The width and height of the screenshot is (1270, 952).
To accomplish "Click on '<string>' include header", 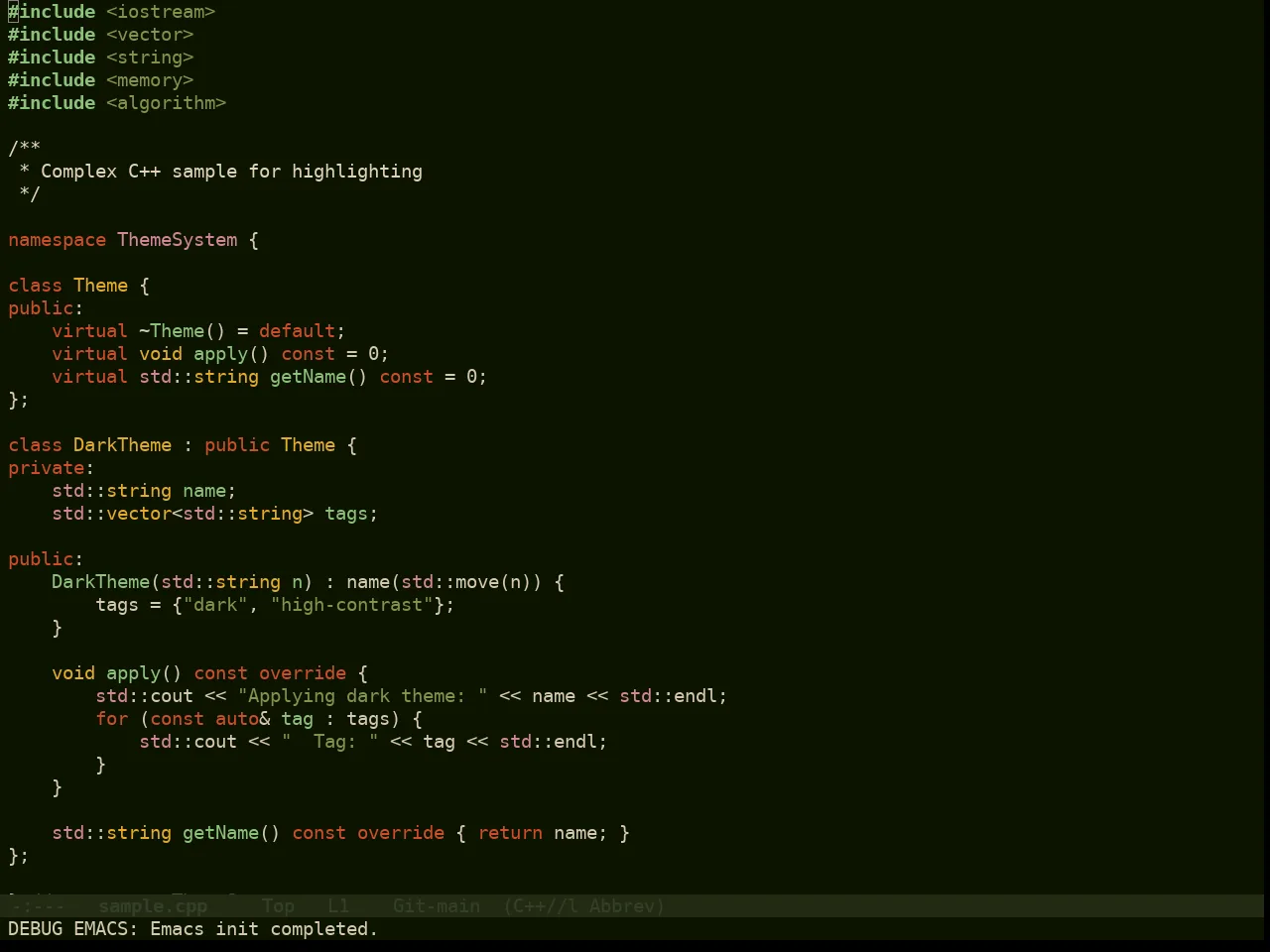I will [x=150, y=58].
